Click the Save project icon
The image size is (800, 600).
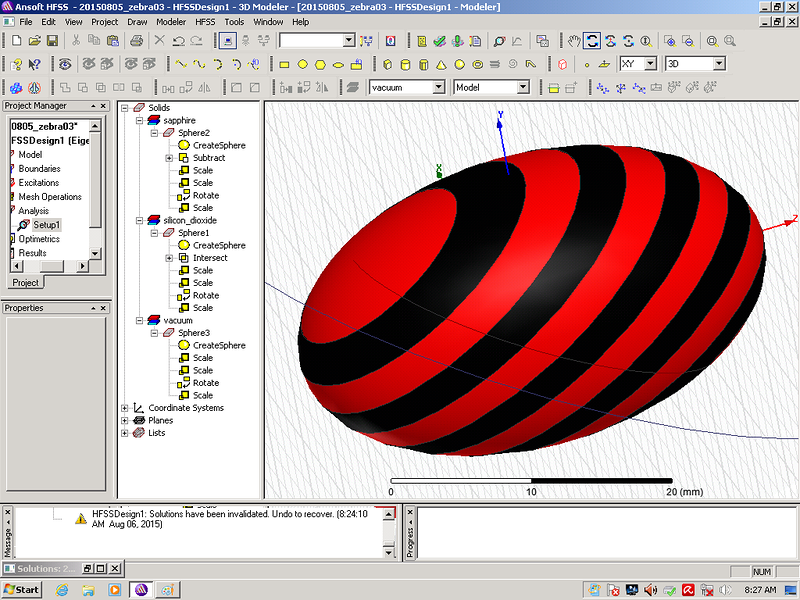[x=52, y=41]
